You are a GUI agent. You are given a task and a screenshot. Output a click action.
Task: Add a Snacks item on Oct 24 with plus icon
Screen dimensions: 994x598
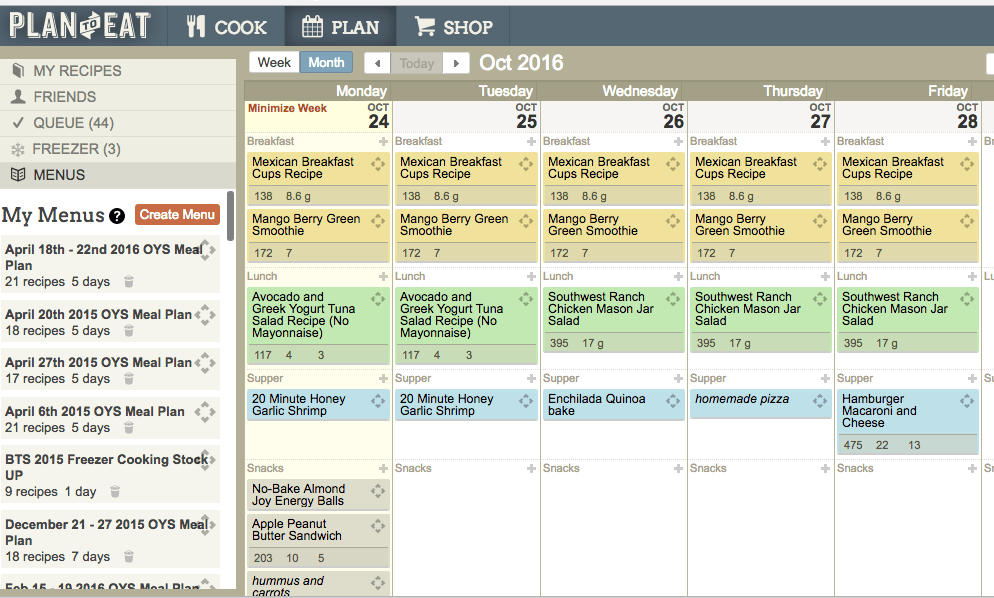point(383,469)
